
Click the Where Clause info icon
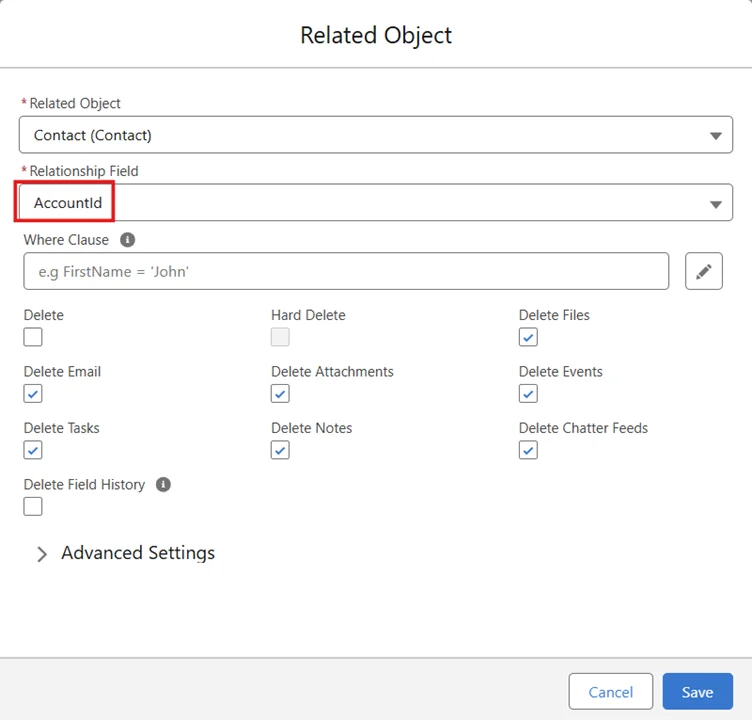pyautogui.click(x=127, y=240)
